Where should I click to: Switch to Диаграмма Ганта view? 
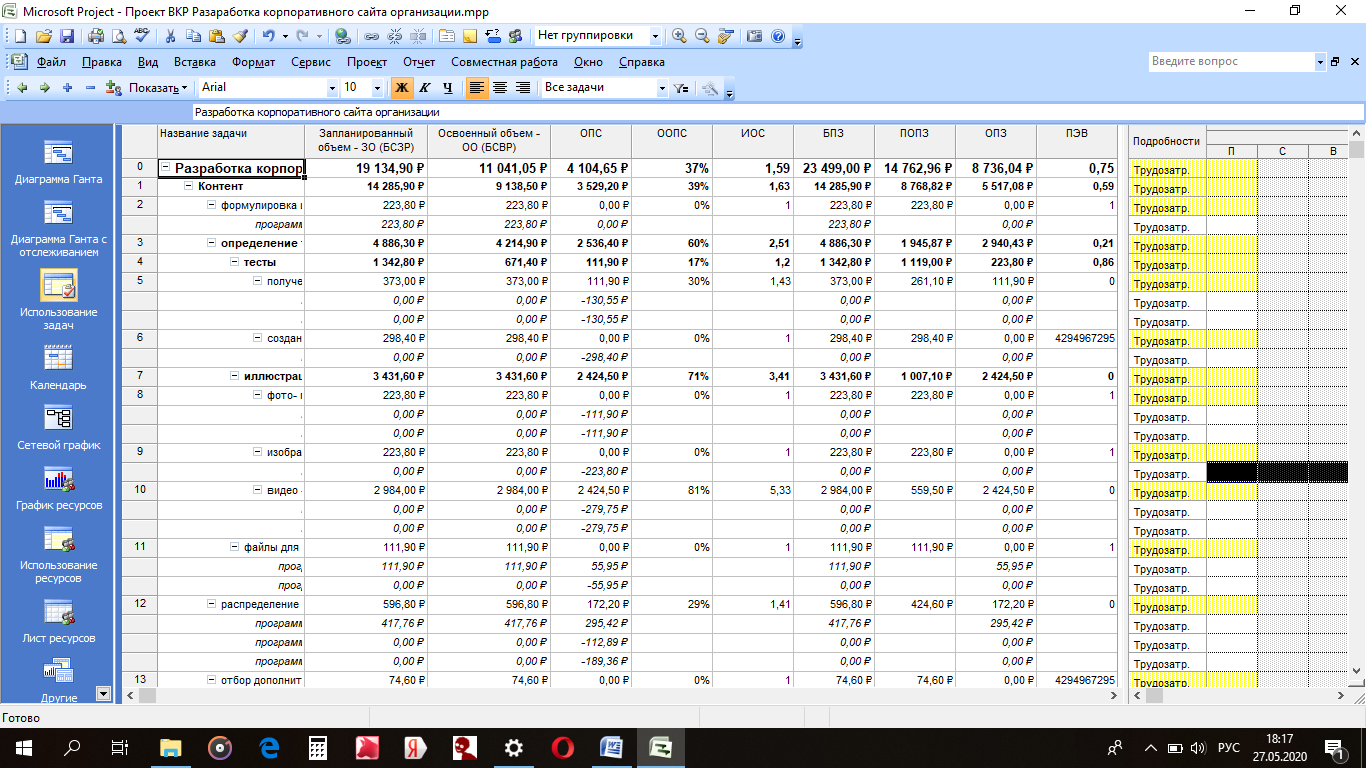58,163
